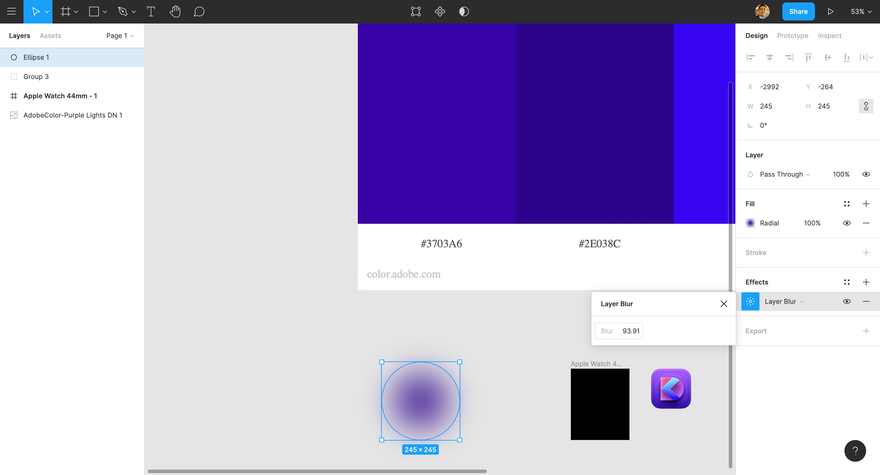Screen dimensions: 880x475
Task: Hide the Radial fill with eye icon
Action: [846, 223]
